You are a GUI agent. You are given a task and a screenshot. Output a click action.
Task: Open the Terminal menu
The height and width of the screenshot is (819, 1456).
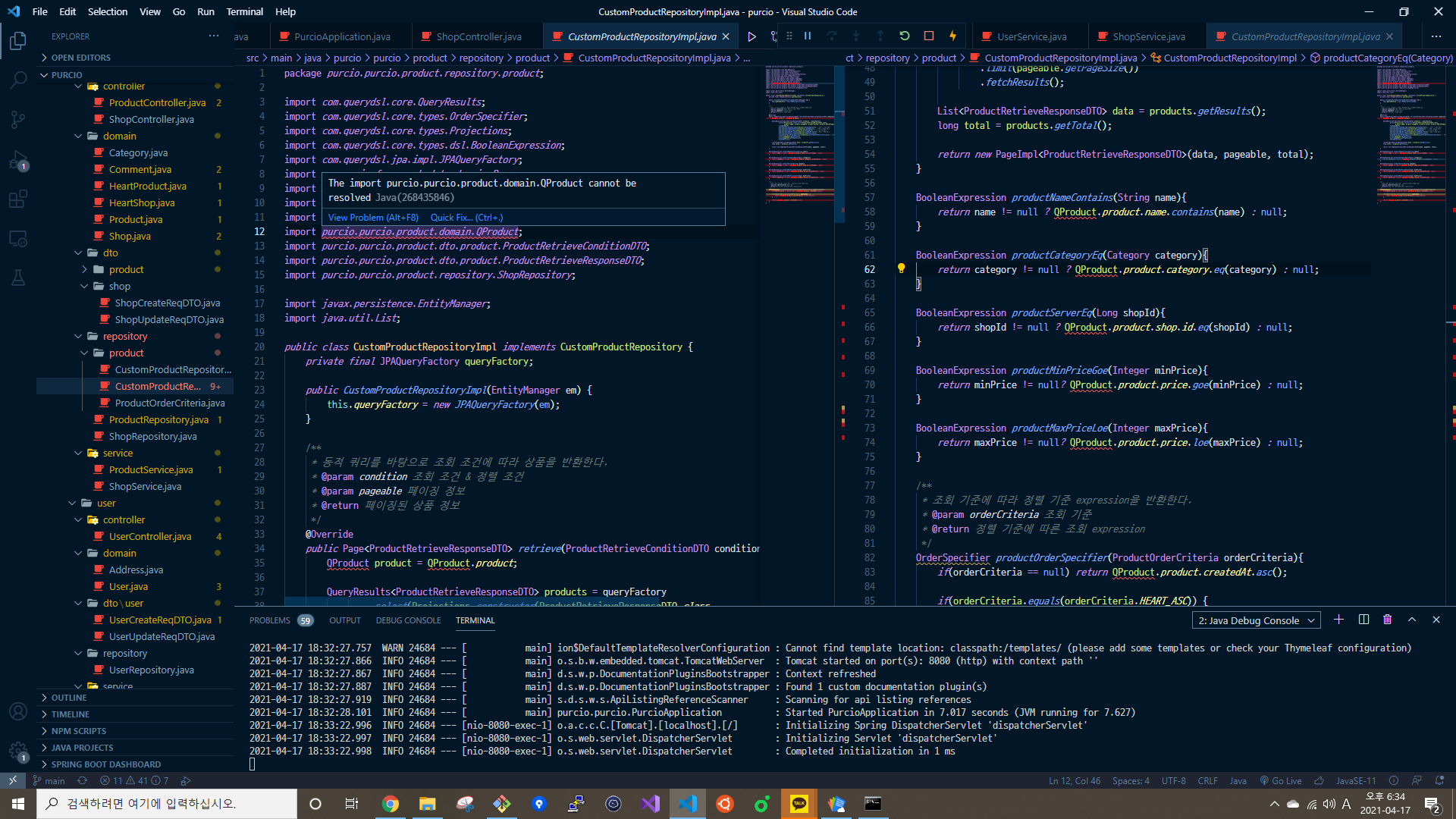tap(244, 11)
